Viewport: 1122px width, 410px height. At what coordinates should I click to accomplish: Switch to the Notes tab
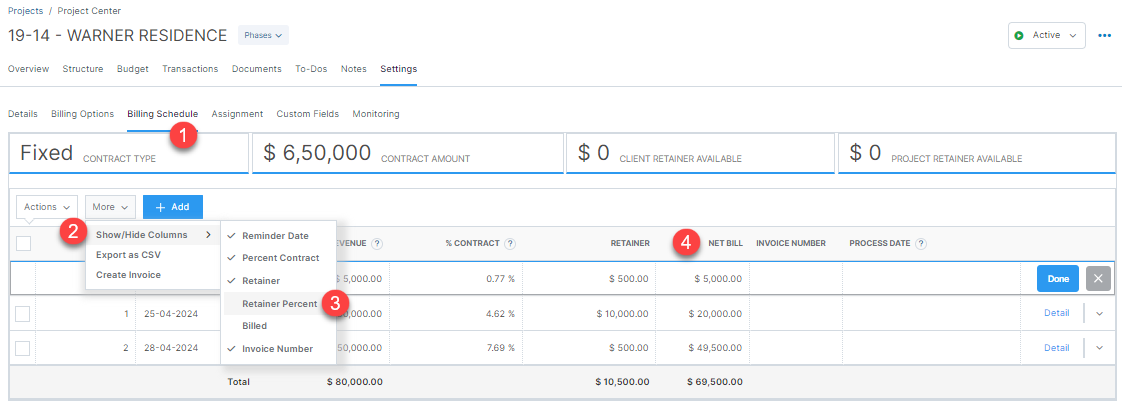(x=353, y=69)
